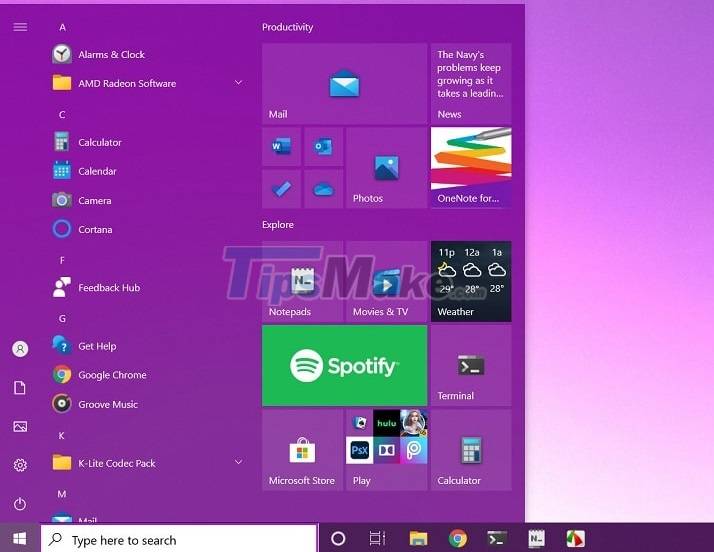Image resolution: width=714 pixels, height=552 pixels.
Task: Open the green-red app on taskbar
Action: (576, 539)
